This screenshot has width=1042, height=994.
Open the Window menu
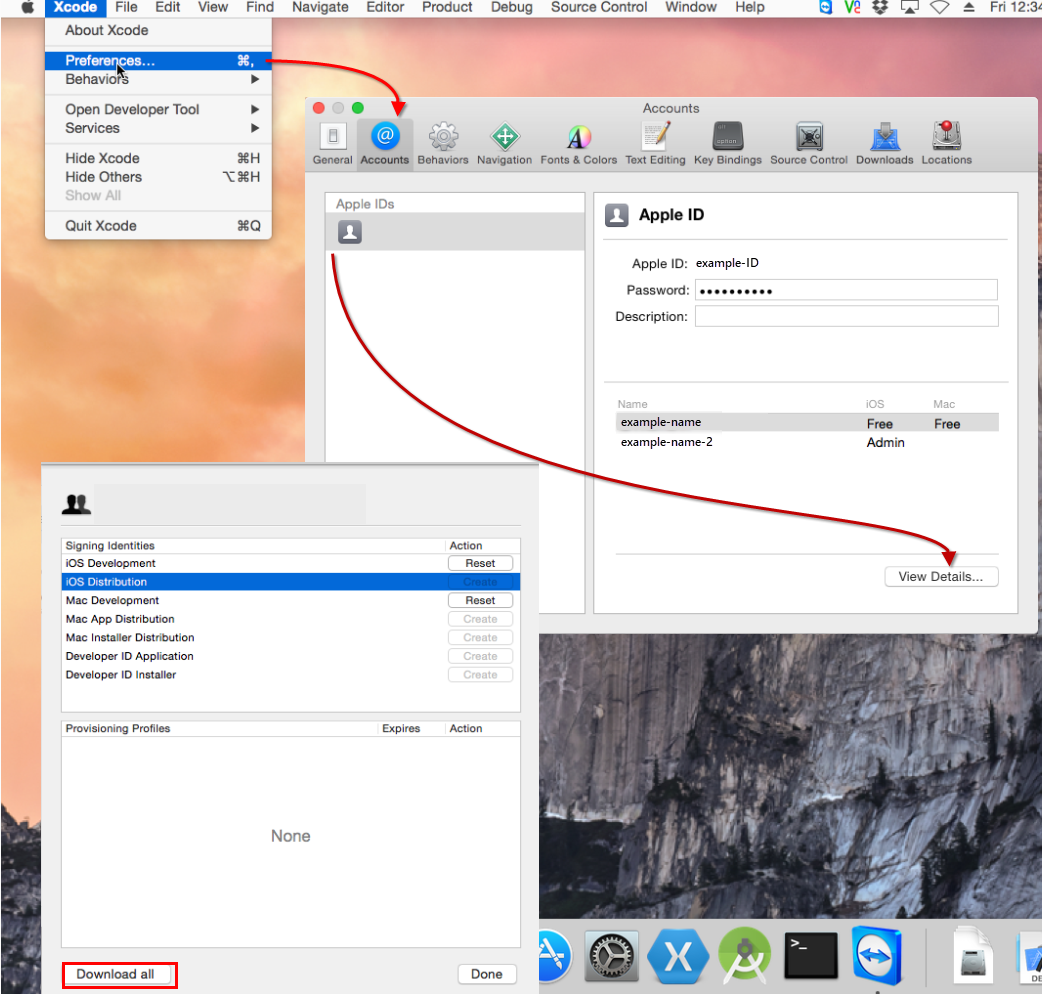coord(690,8)
